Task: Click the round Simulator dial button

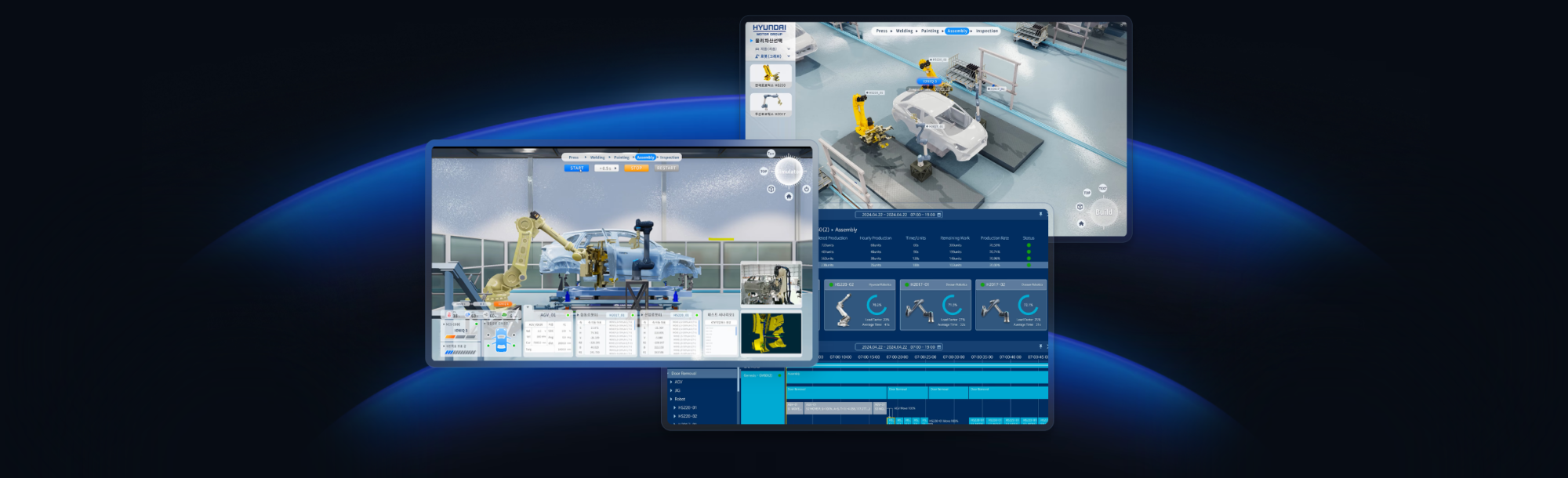Action: click(789, 171)
